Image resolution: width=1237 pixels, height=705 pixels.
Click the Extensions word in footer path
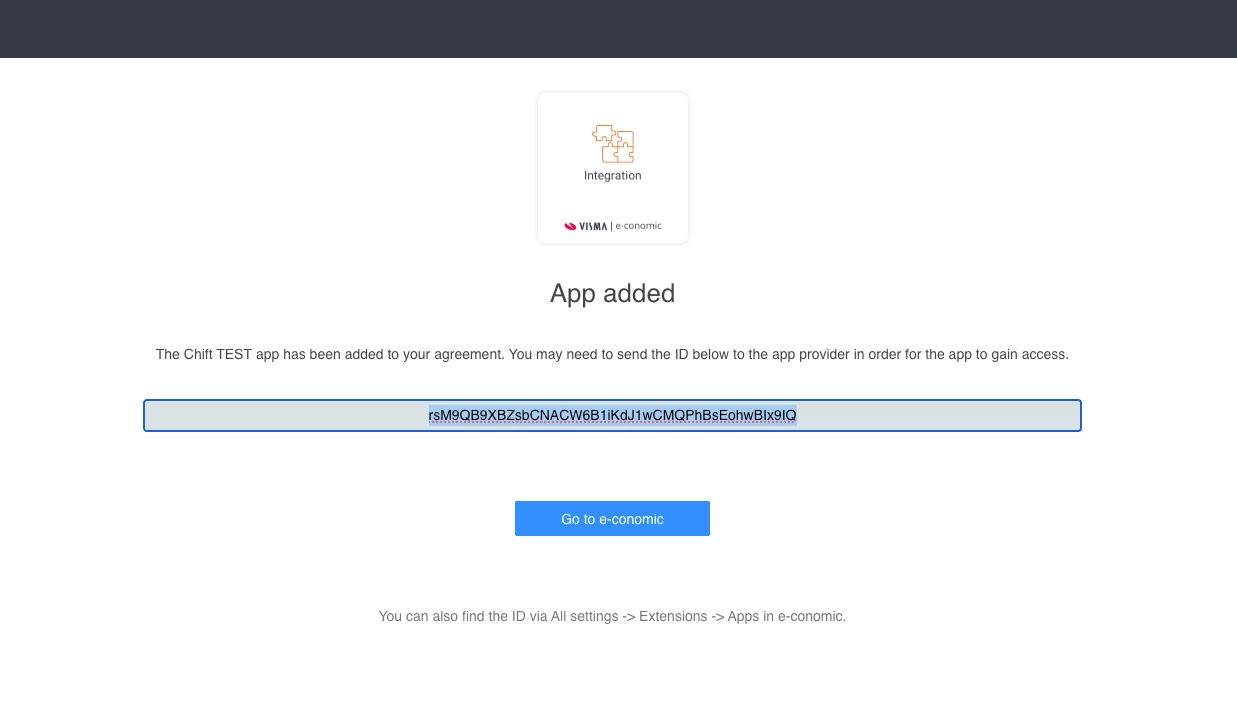click(673, 616)
